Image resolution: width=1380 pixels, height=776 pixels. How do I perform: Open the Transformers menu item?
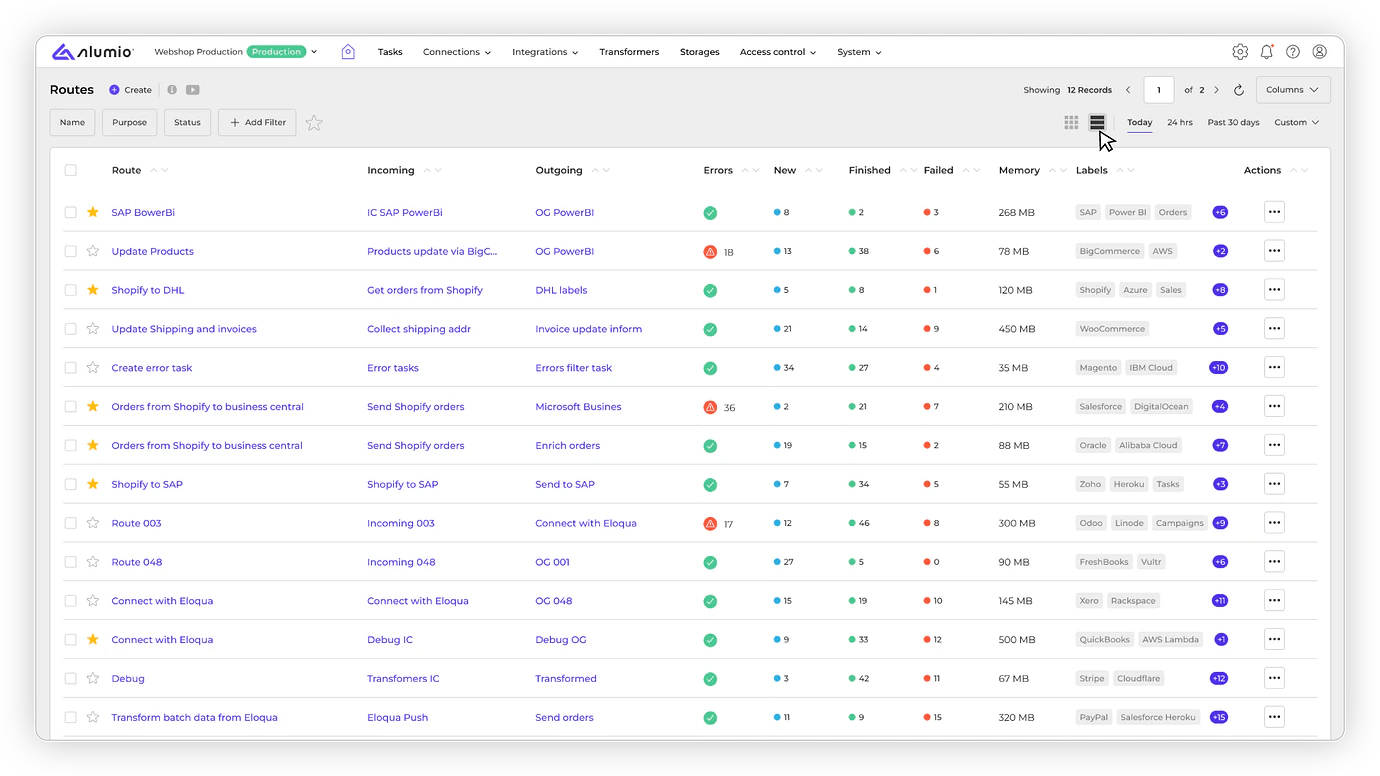tap(629, 52)
